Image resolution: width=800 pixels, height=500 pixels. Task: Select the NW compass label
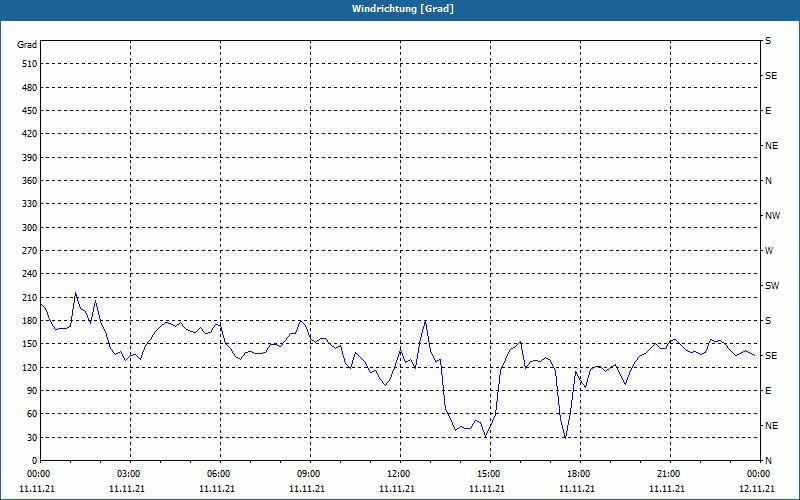[x=772, y=216]
